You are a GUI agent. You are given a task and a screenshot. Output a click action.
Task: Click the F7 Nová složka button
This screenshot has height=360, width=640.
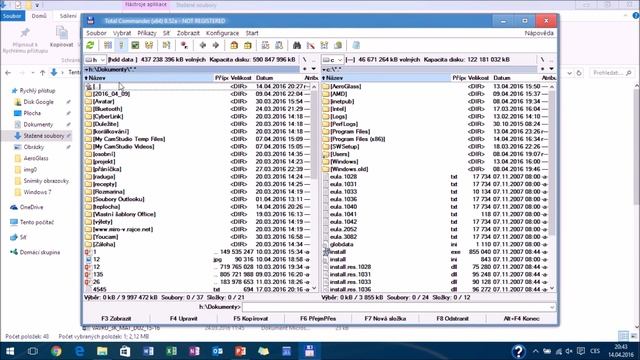[x=385, y=318]
